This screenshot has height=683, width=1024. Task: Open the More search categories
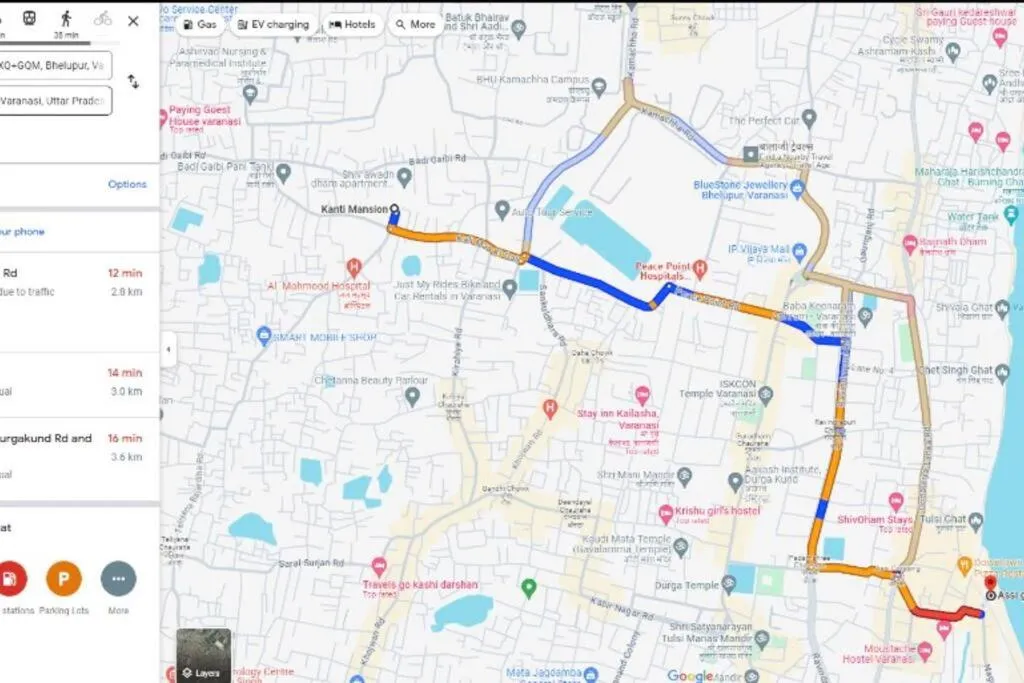[415, 24]
